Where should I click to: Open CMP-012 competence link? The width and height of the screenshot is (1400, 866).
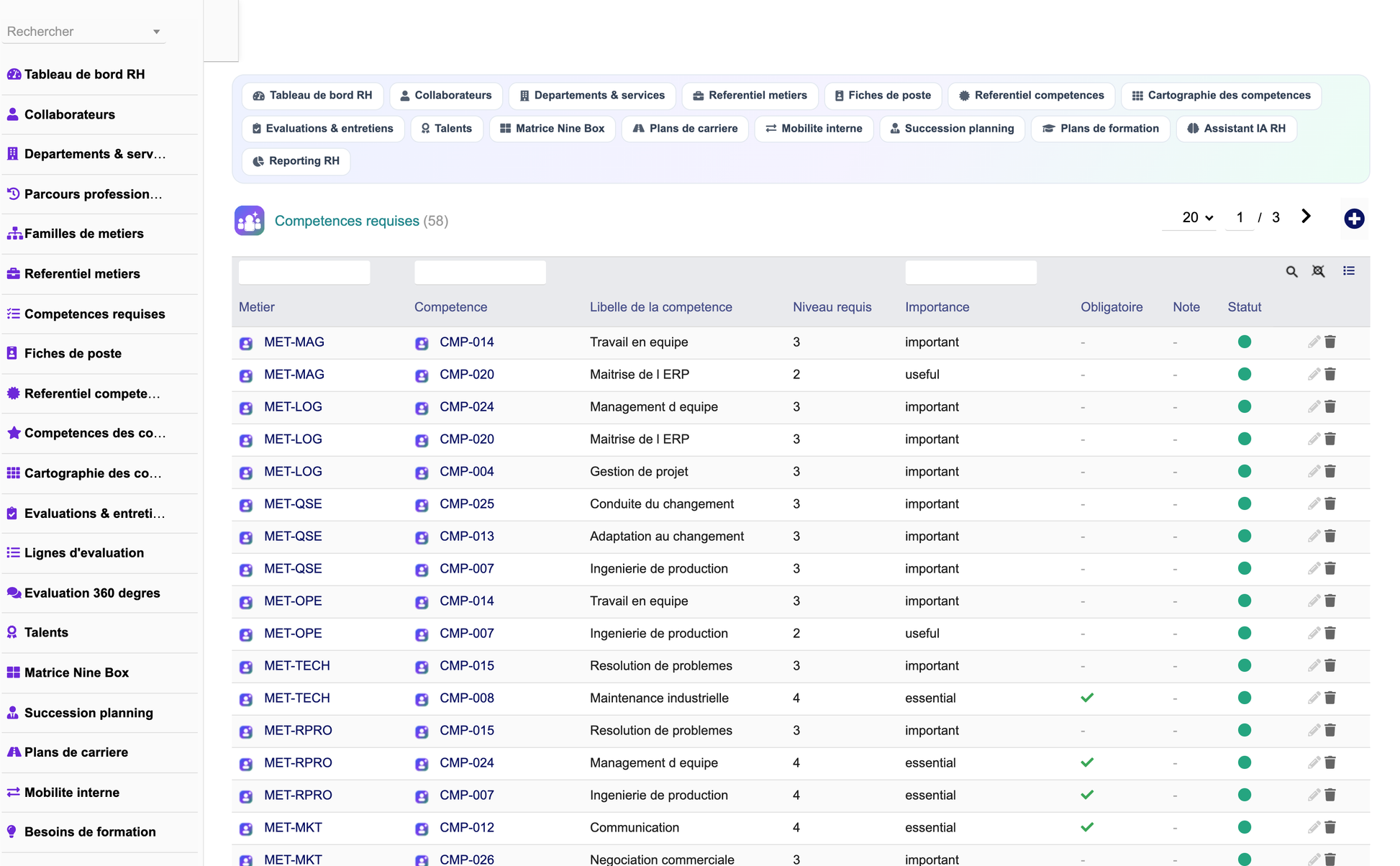(466, 827)
